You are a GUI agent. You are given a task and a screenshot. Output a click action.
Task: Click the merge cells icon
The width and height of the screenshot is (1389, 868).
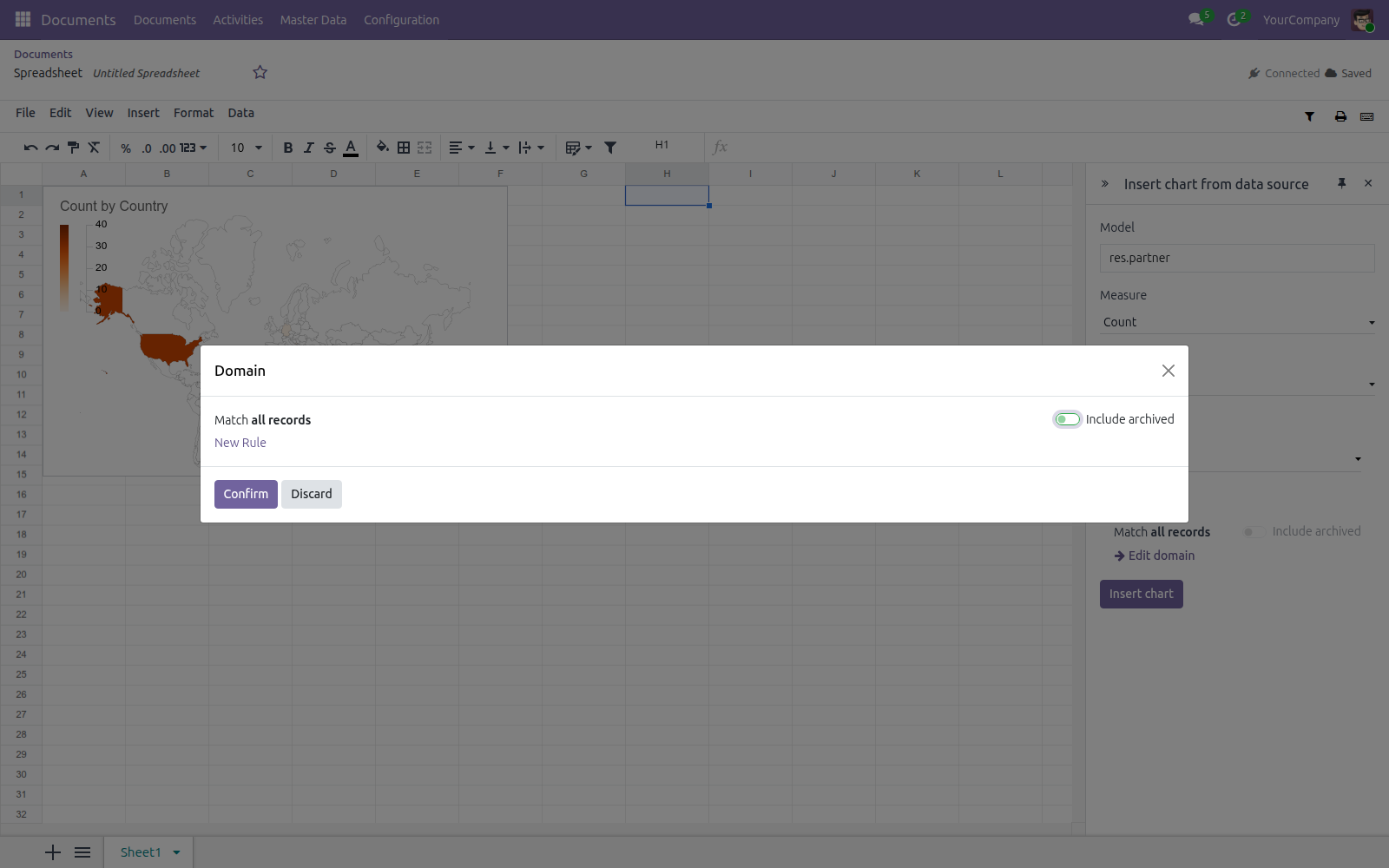425,148
